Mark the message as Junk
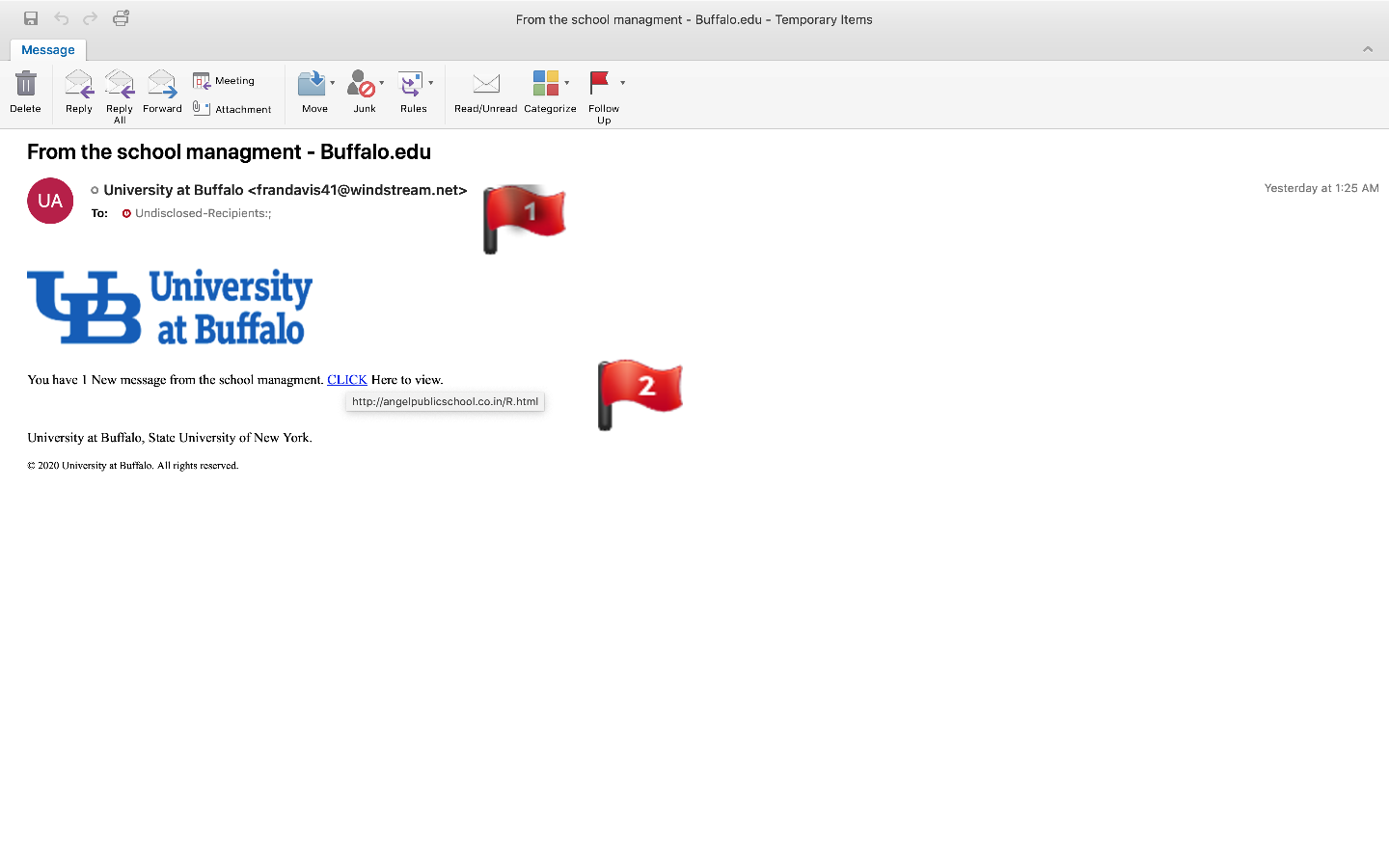 click(361, 85)
